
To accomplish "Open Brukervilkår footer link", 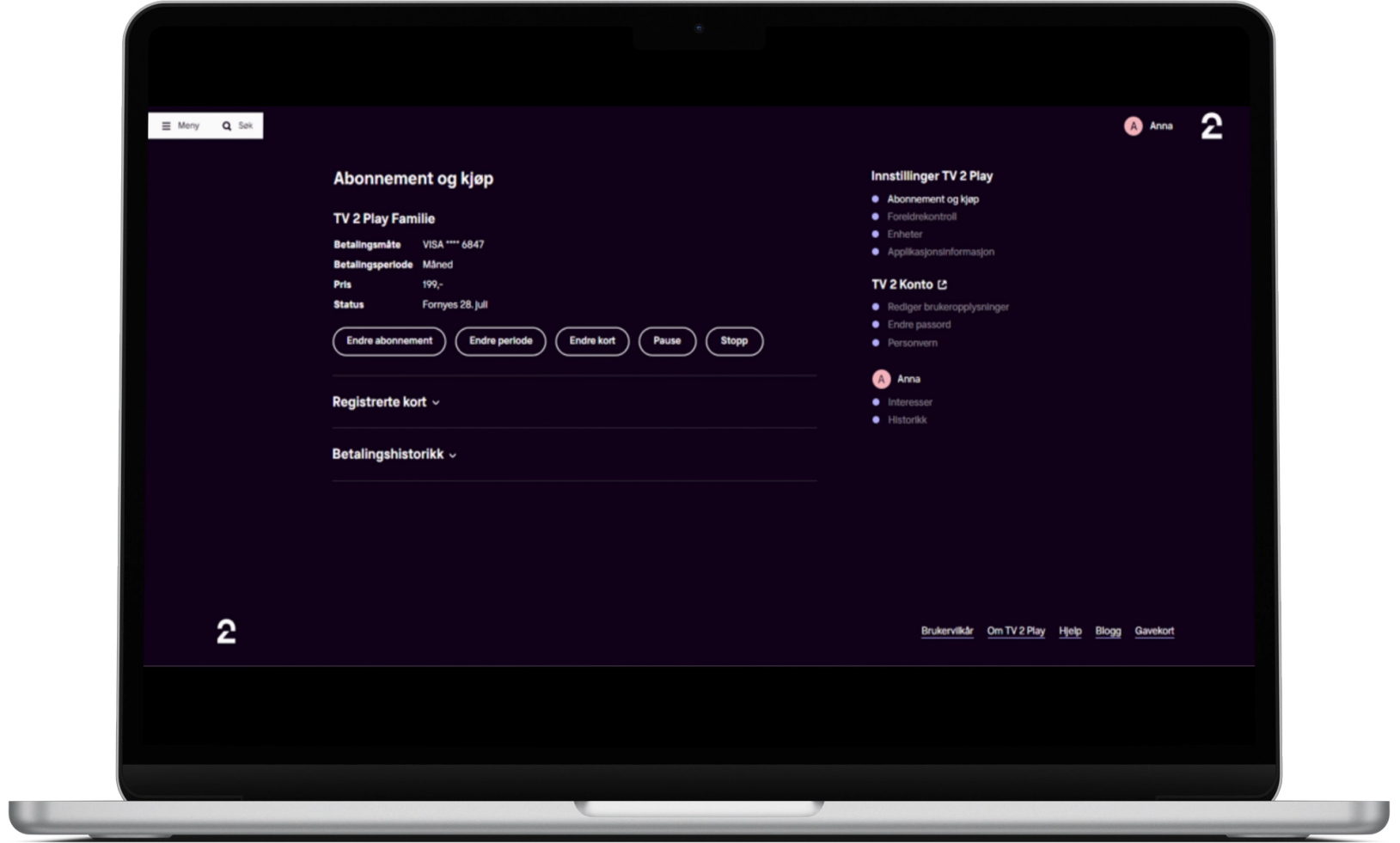I will click(947, 631).
